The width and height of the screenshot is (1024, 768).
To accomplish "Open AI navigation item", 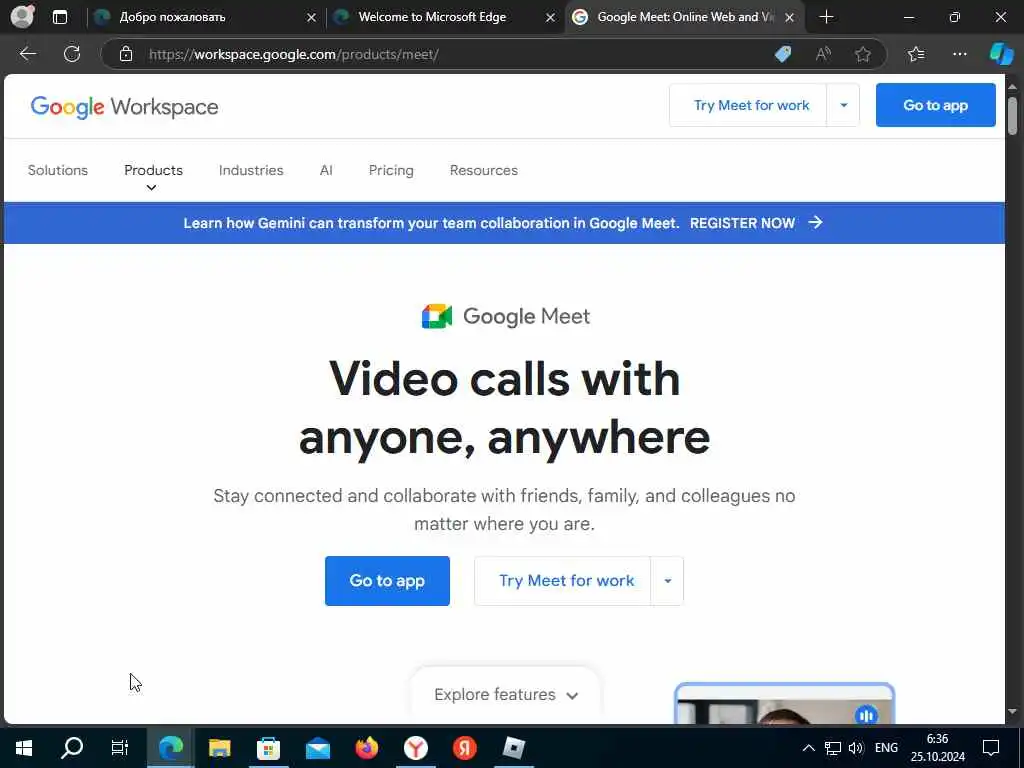I will pyautogui.click(x=326, y=170).
